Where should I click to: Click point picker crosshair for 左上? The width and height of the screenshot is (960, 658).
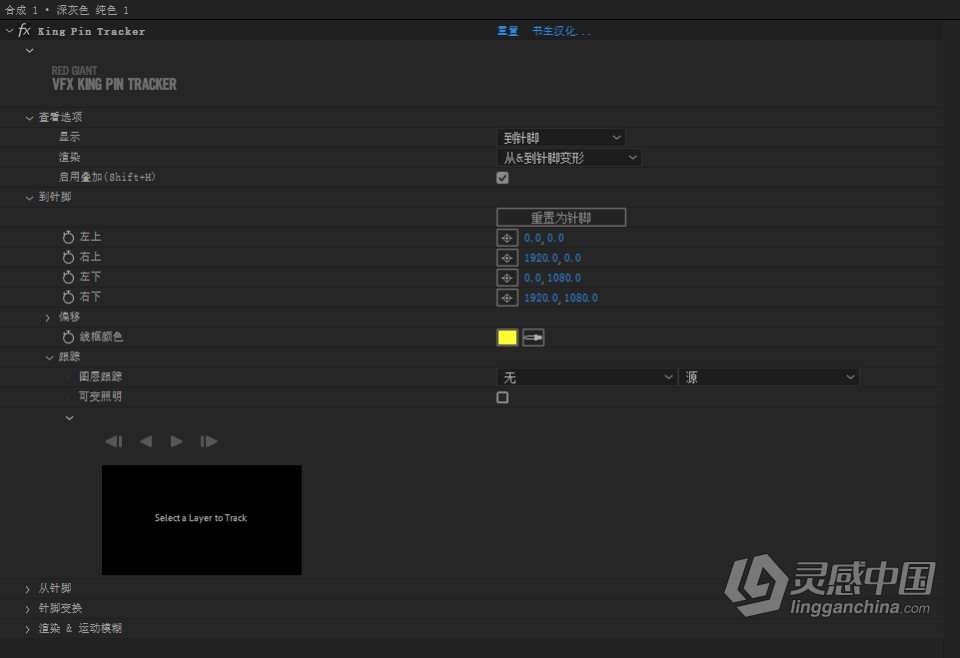(x=507, y=238)
